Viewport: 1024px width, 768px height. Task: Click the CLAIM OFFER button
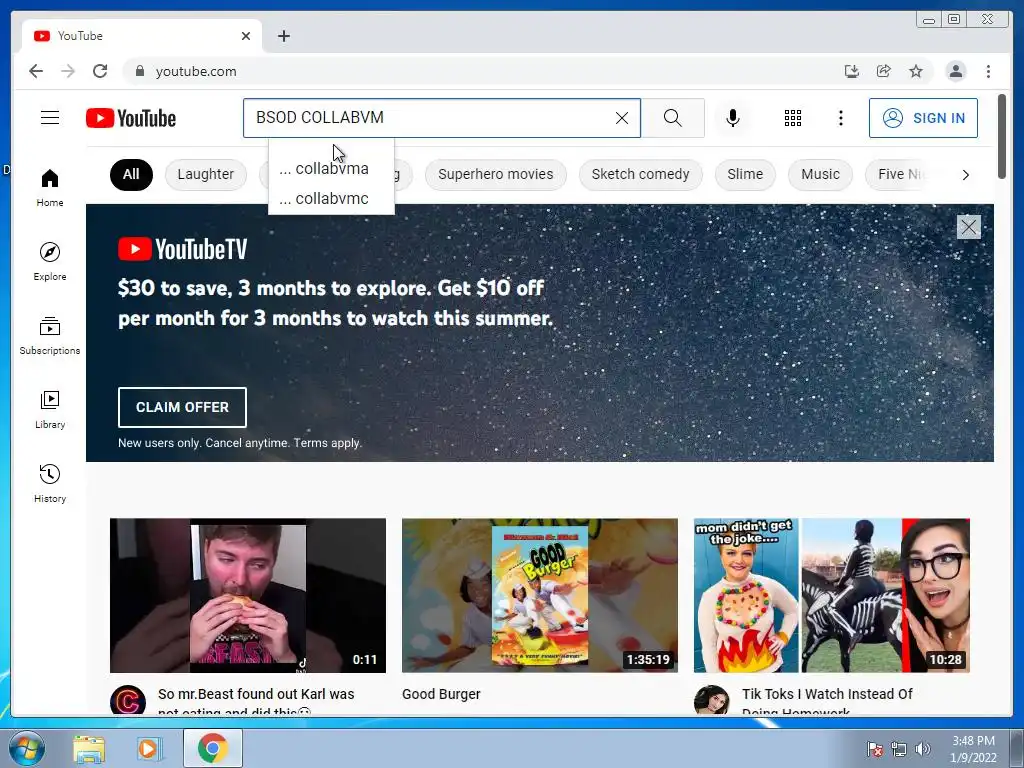pyautogui.click(x=182, y=408)
